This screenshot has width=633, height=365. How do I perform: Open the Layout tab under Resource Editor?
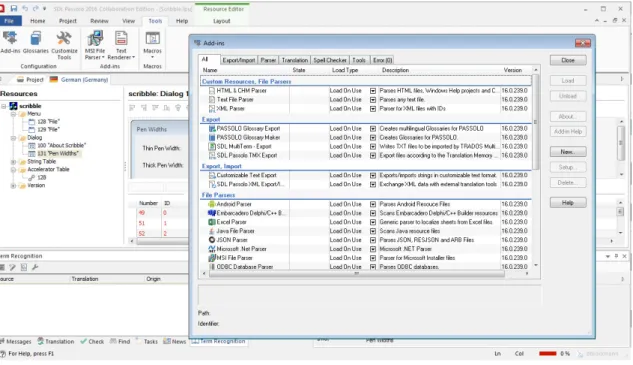[x=222, y=21]
